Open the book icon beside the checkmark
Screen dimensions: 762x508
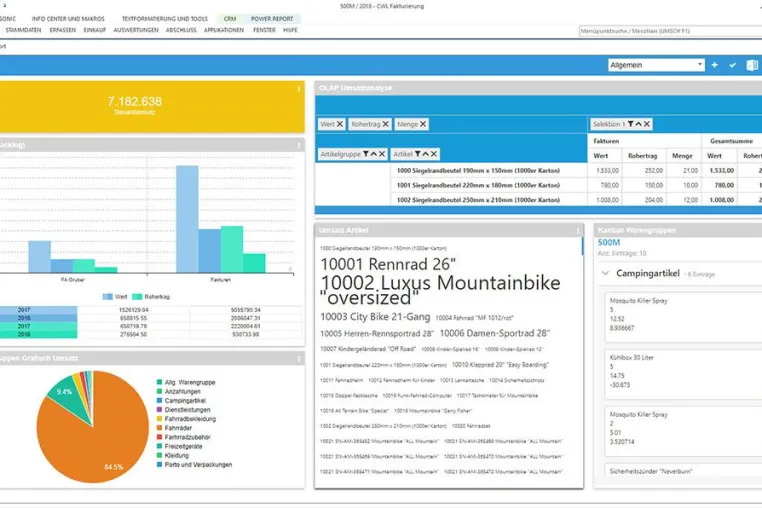click(x=752, y=65)
